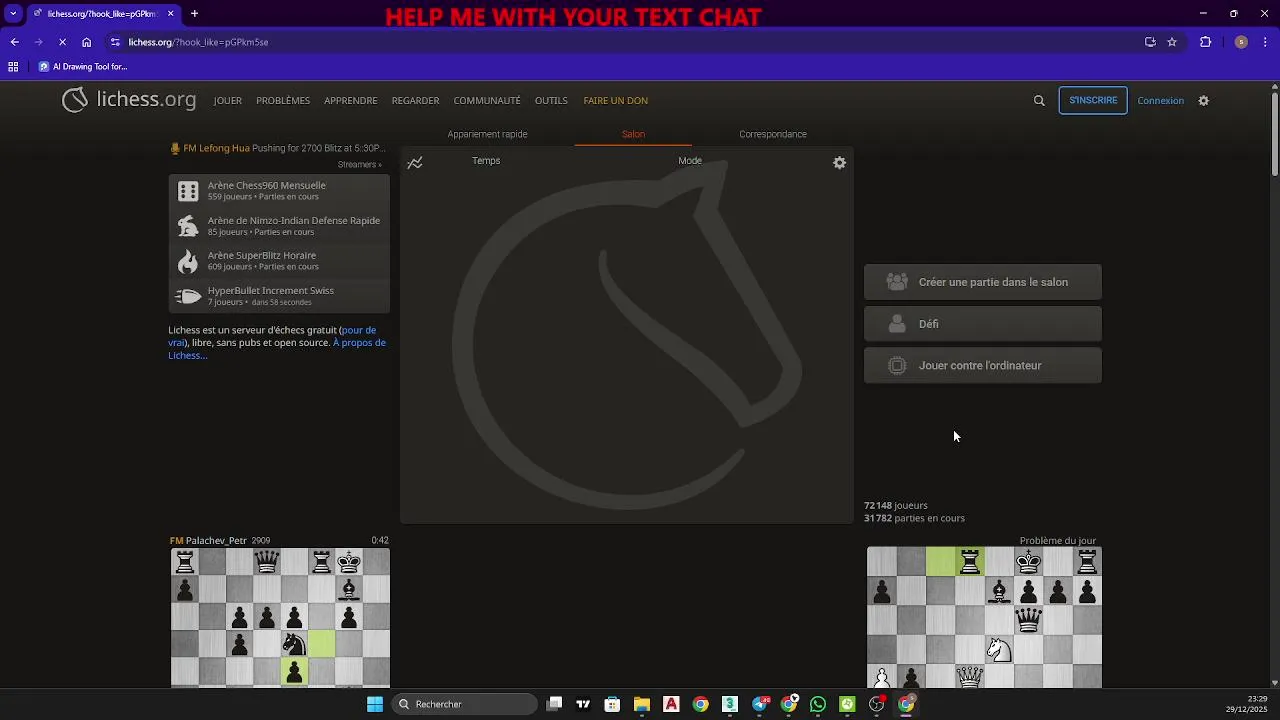Open the REGARDER menu
Viewport: 1280px width, 720px height.
(x=416, y=101)
